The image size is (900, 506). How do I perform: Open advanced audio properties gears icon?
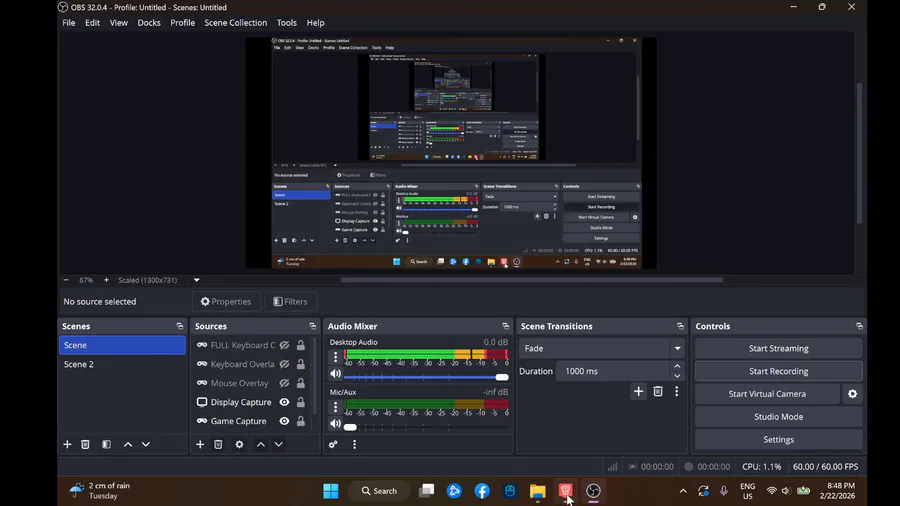pyautogui.click(x=333, y=445)
